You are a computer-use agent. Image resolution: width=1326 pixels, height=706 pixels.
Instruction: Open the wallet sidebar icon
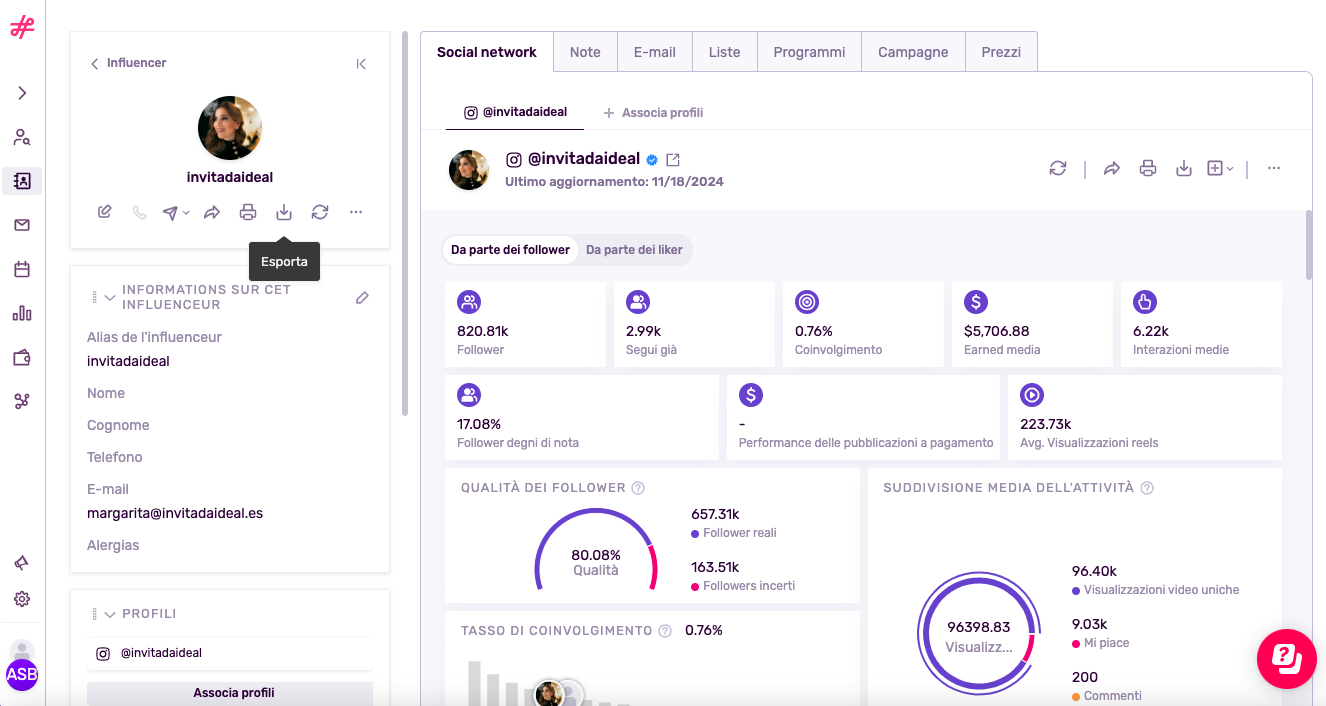click(x=22, y=357)
